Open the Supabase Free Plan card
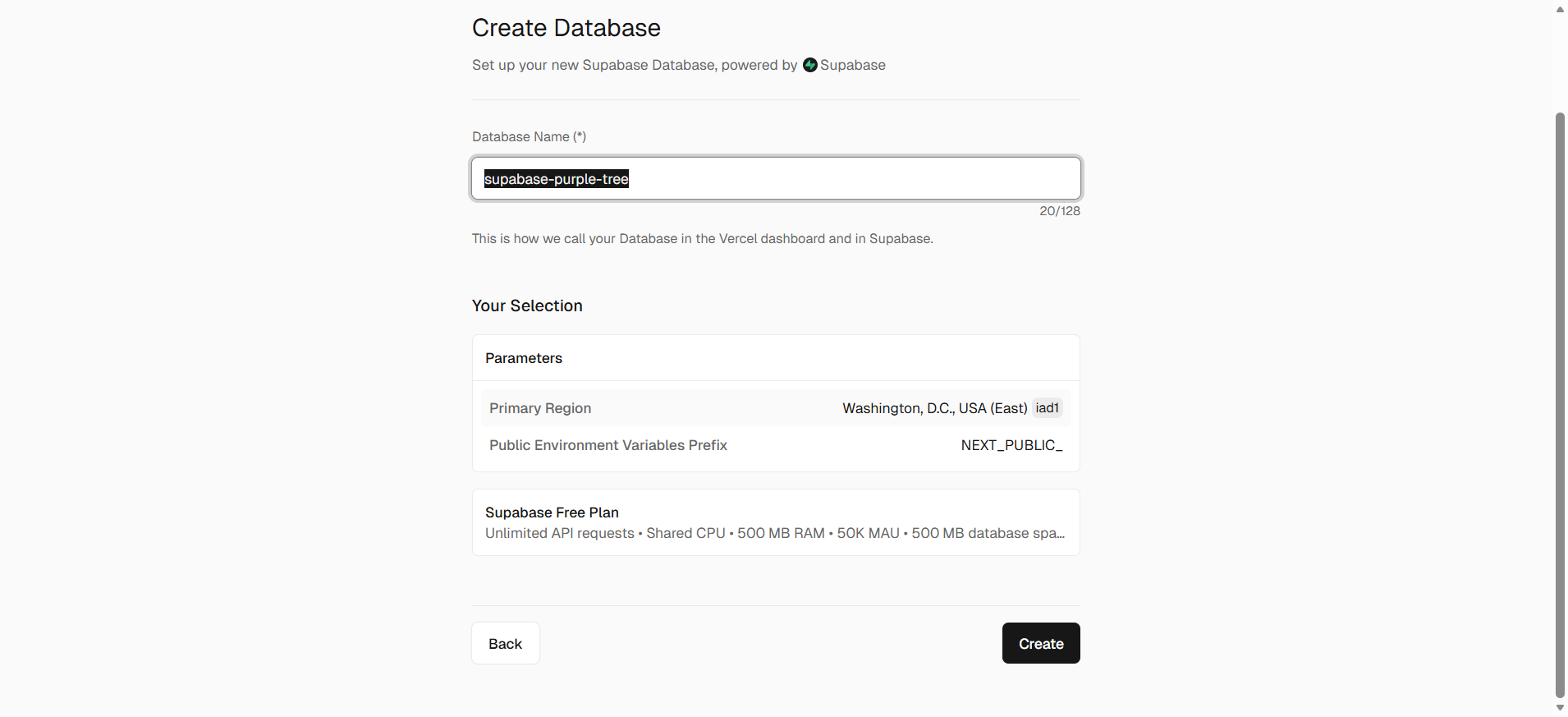The image size is (1568, 717). point(776,522)
